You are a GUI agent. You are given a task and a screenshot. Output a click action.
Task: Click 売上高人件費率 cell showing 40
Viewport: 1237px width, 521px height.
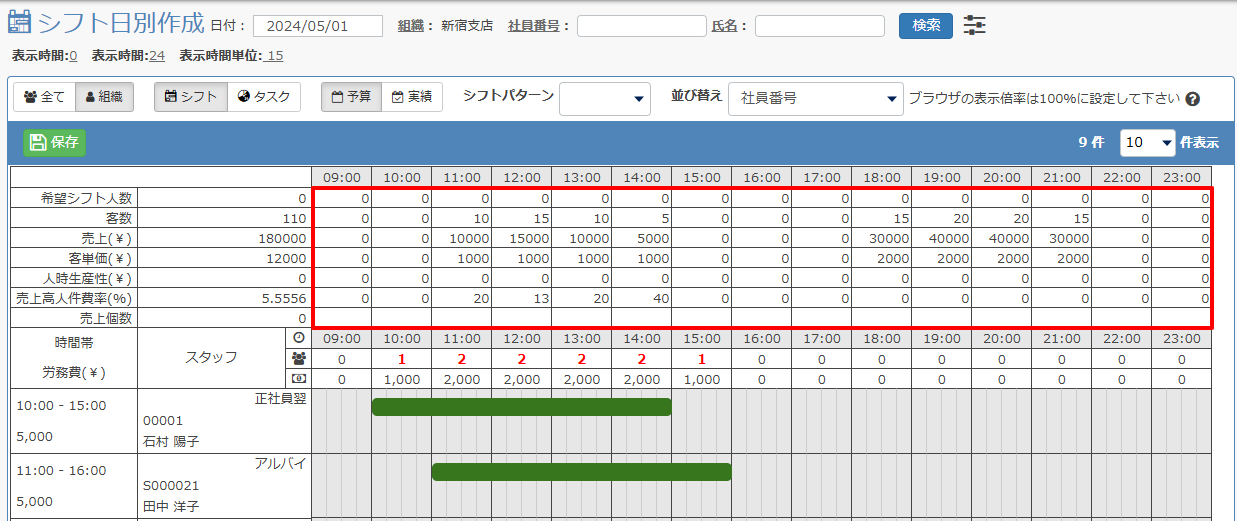pyautogui.click(x=641, y=298)
